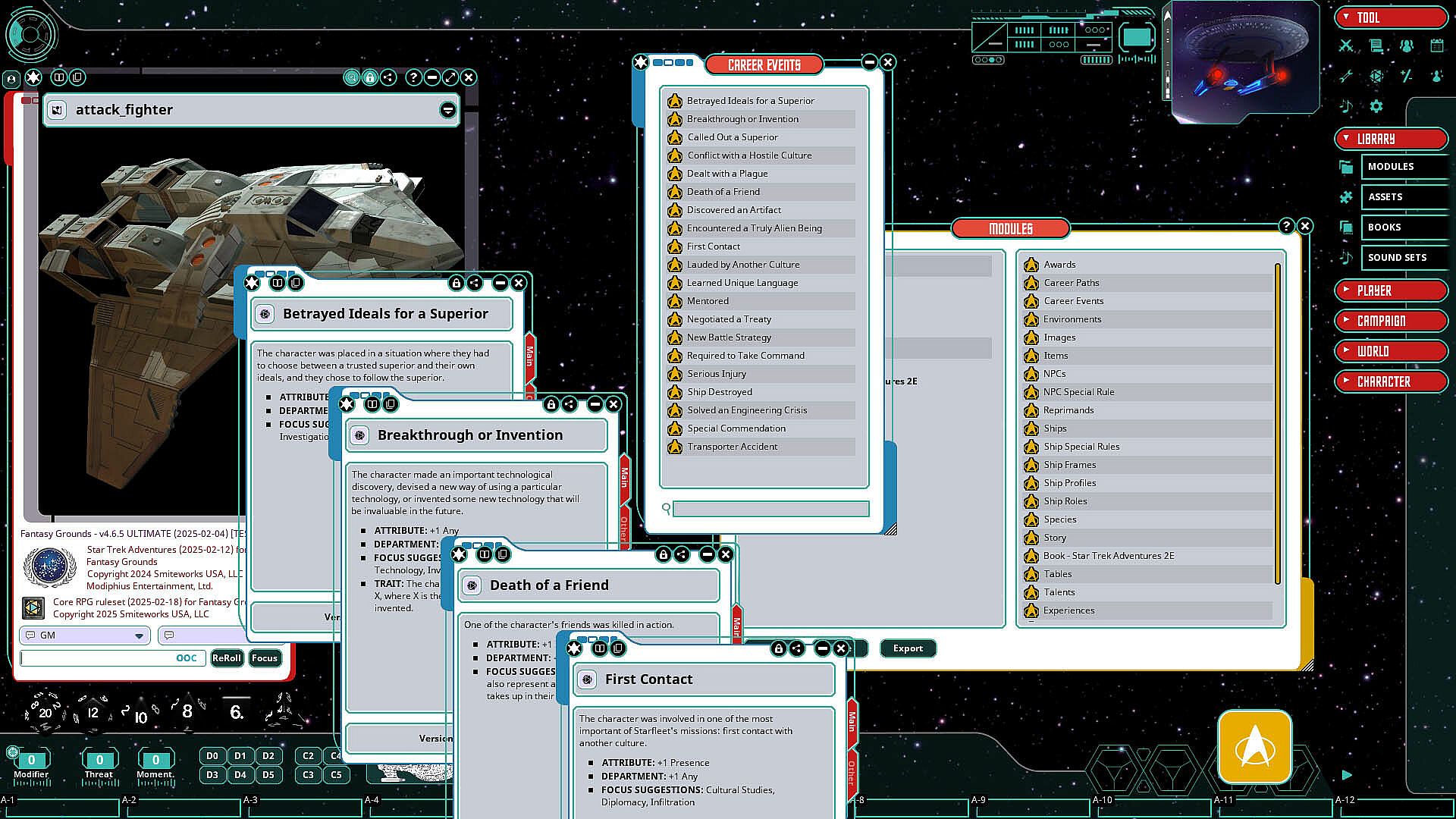Switch to Other tab in First Contact
Screen dimensions: 1456x819
point(852,773)
